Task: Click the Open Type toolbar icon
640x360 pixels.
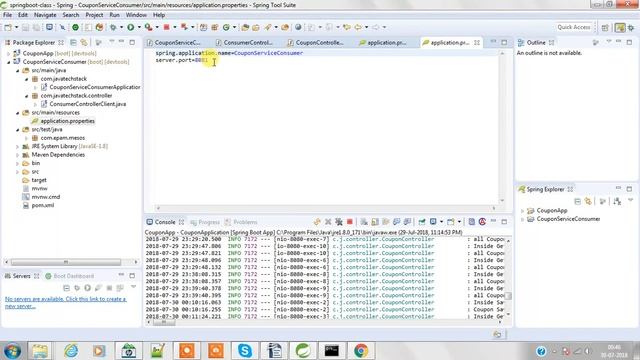Action: coord(245,27)
